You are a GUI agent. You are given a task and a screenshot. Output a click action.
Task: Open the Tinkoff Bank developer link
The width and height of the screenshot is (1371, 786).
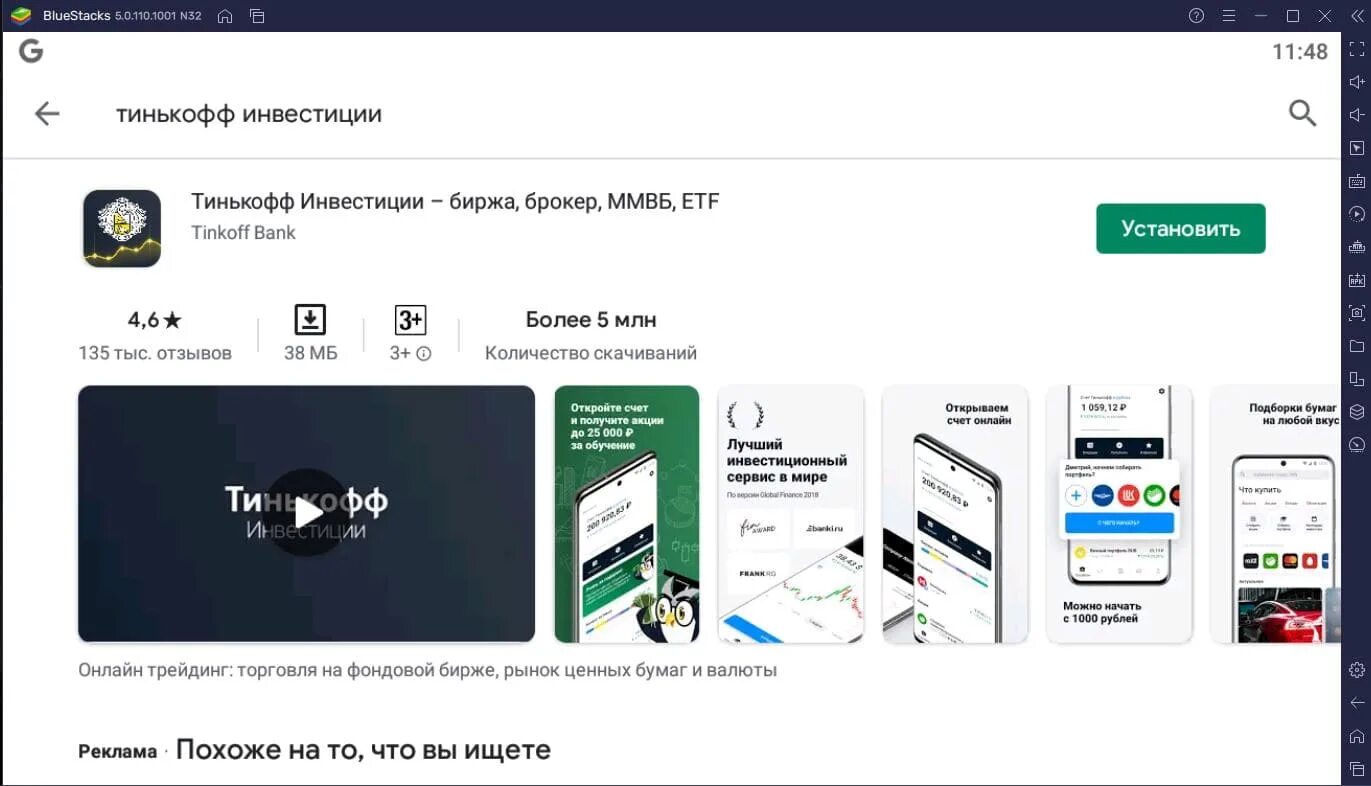pos(243,232)
